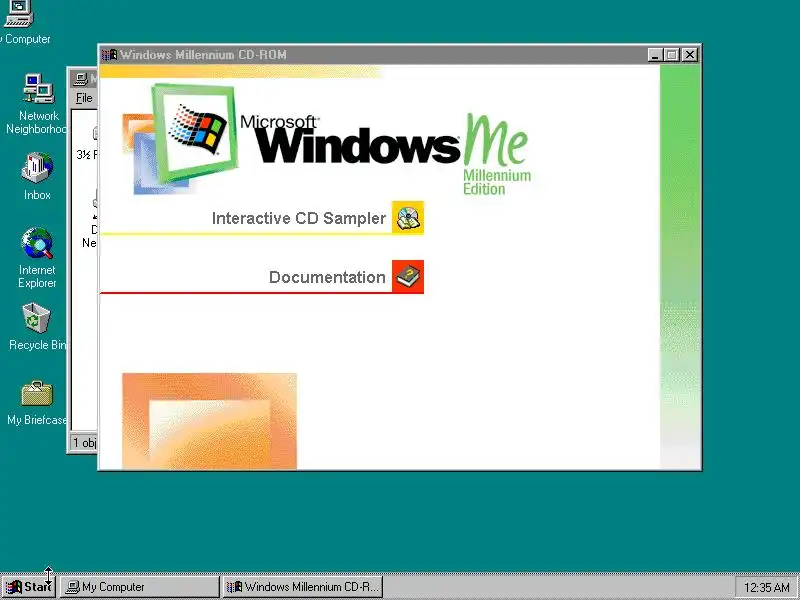Click the Windows Millennium CD-R... taskbar button

click(x=303, y=587)
